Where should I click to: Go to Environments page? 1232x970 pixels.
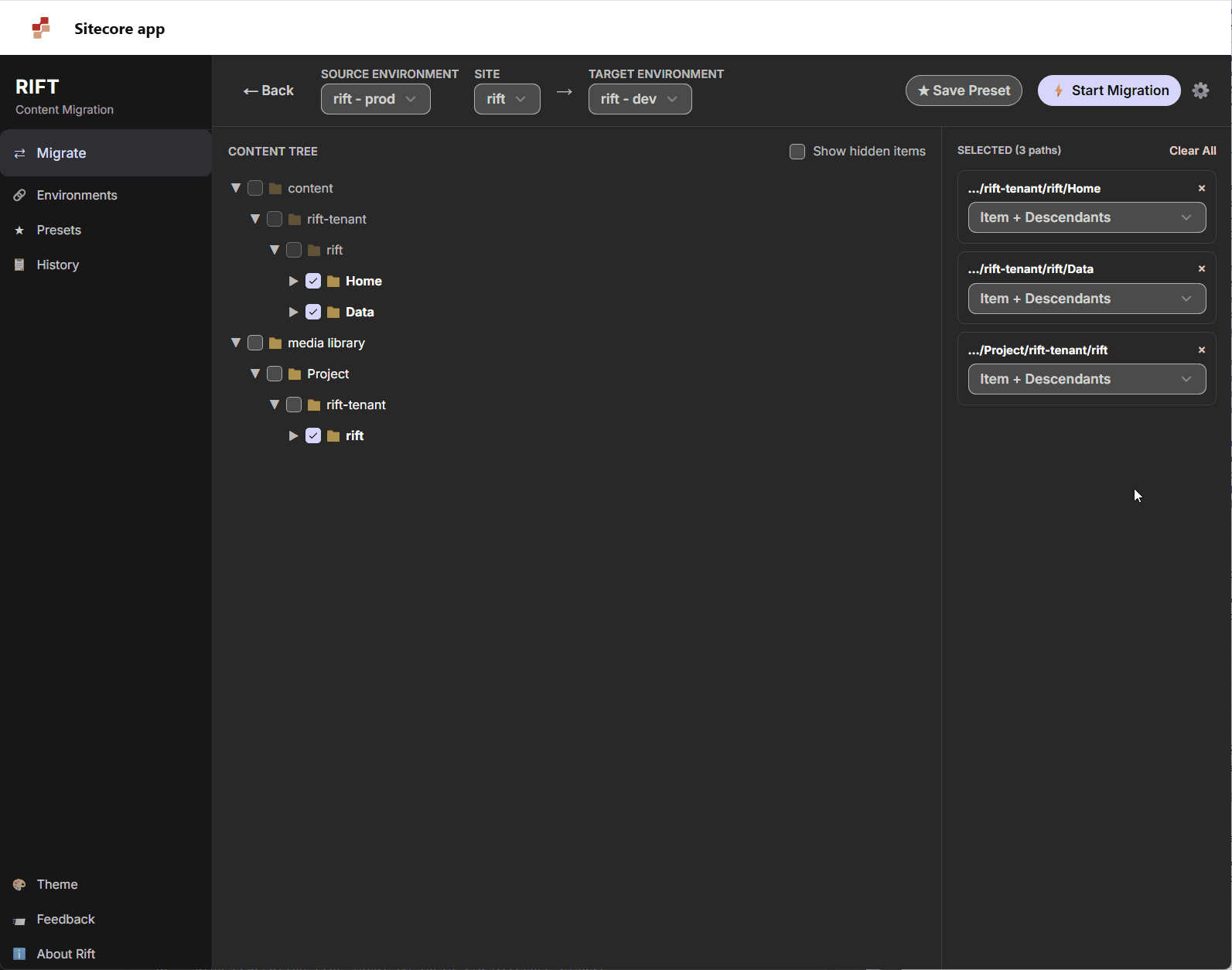[106, 195]
